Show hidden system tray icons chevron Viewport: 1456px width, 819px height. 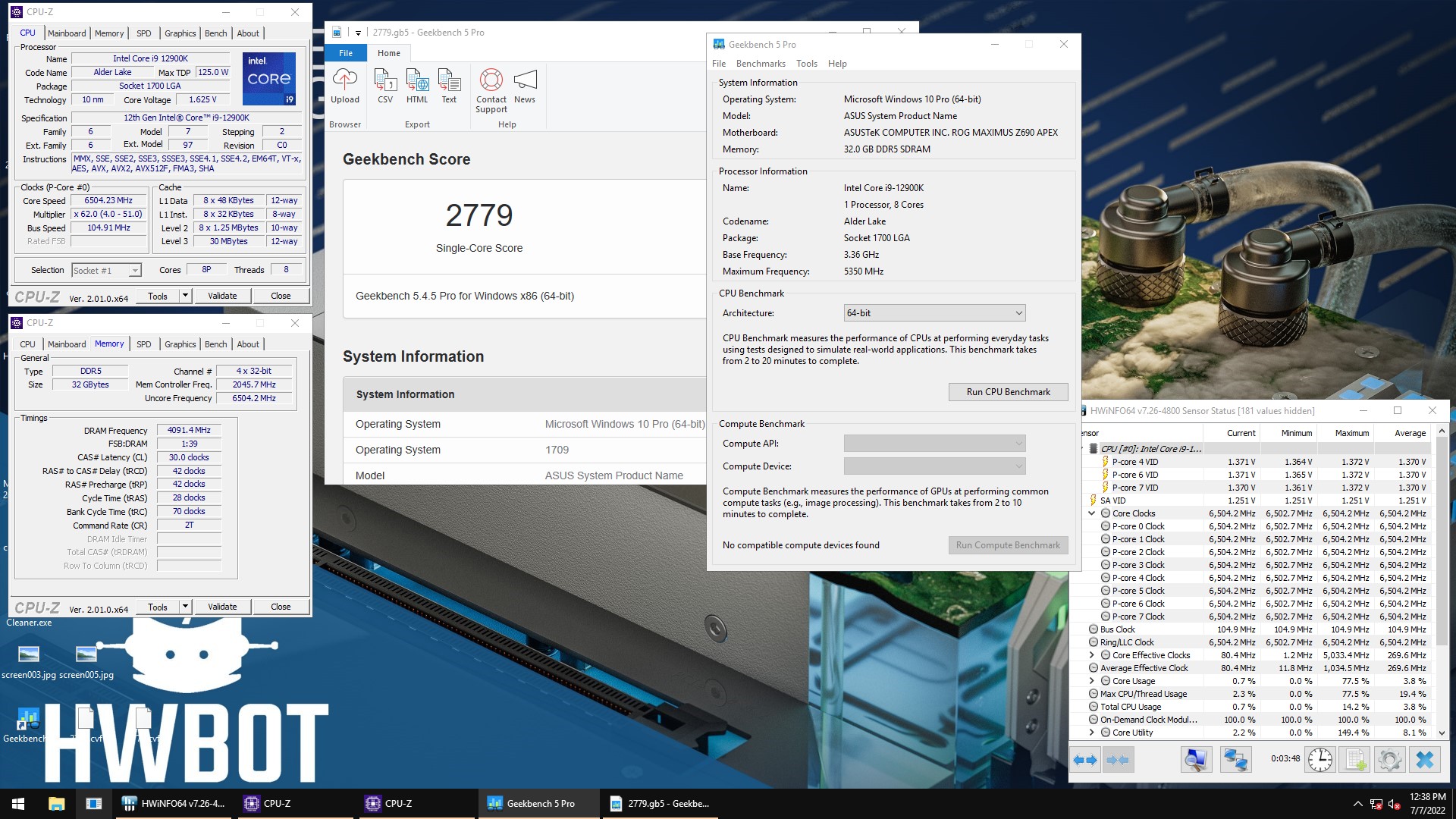1357,804
